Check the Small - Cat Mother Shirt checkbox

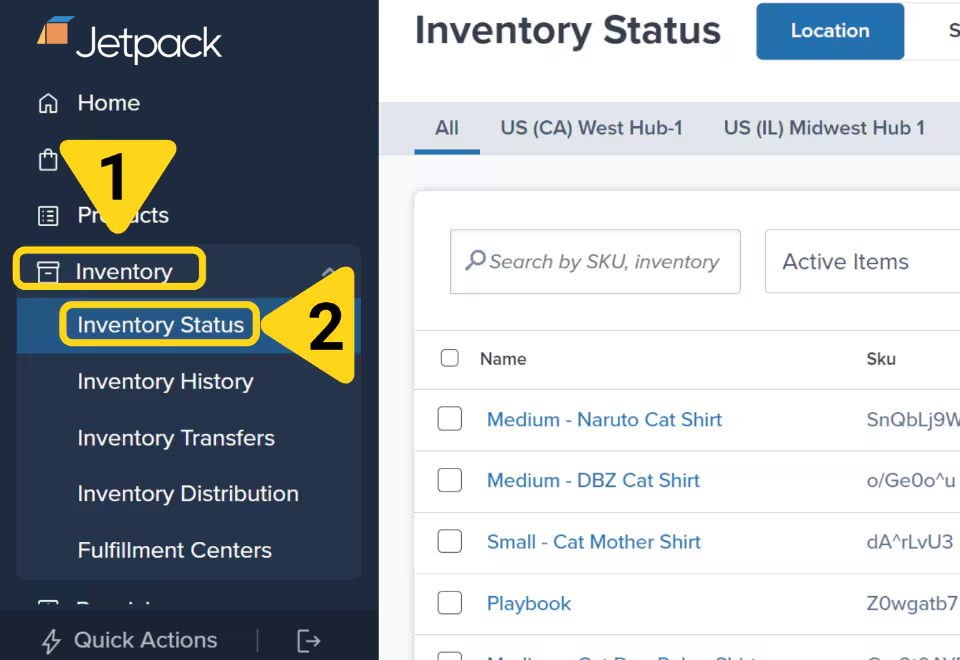point(449,541)
